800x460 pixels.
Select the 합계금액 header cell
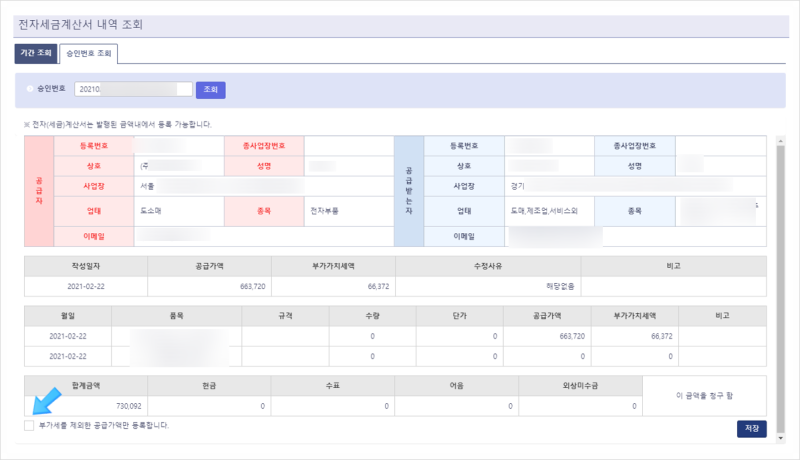coord(86,386)
